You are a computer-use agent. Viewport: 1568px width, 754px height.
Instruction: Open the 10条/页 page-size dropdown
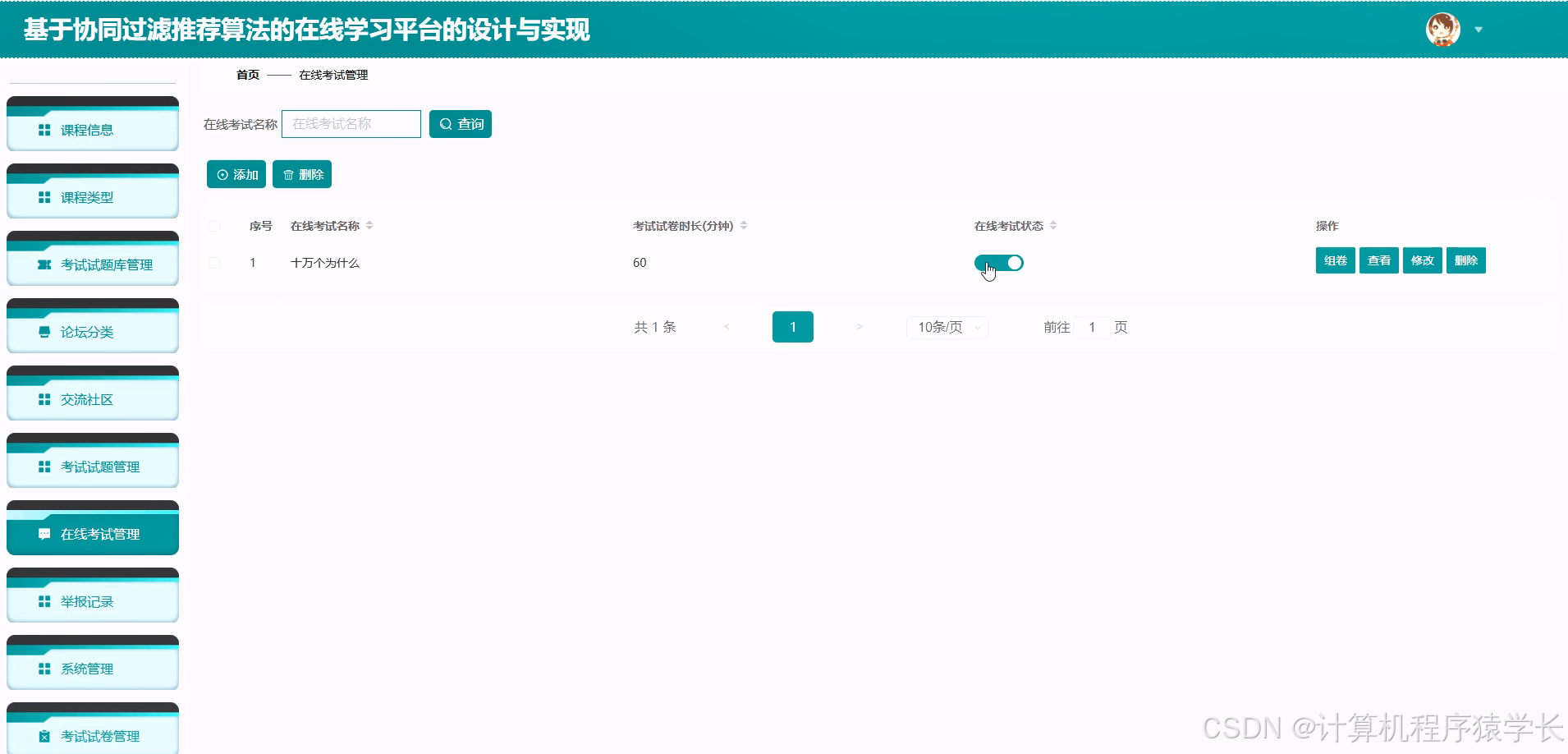coord(946,327)
